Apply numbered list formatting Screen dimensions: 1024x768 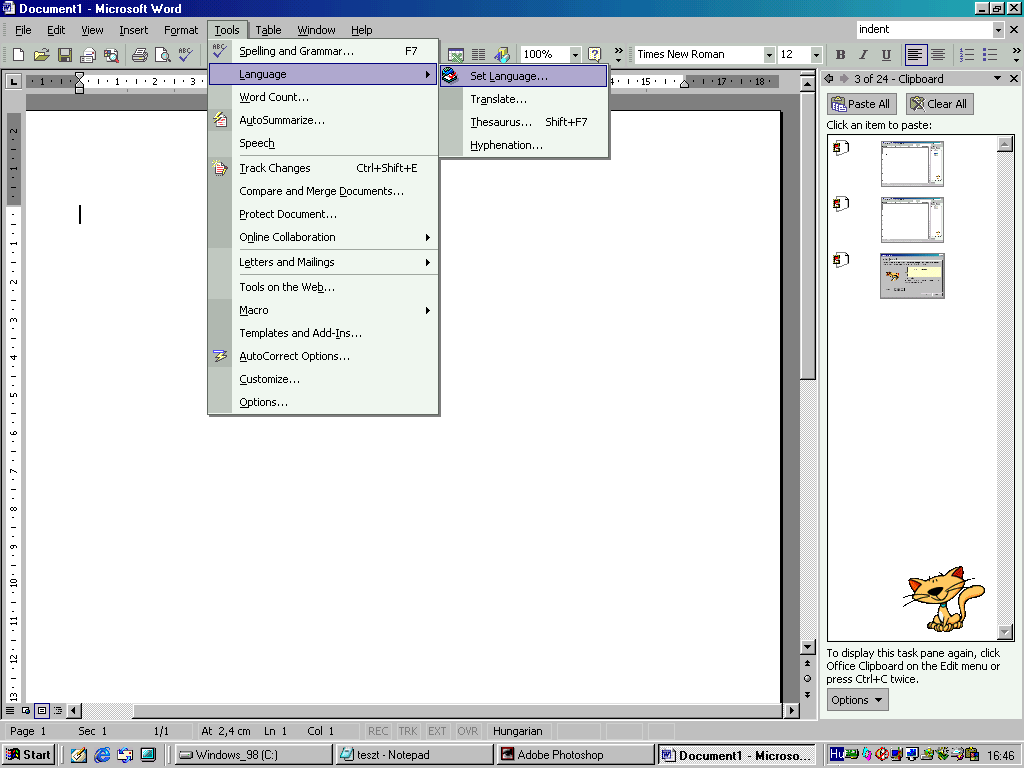967,55
